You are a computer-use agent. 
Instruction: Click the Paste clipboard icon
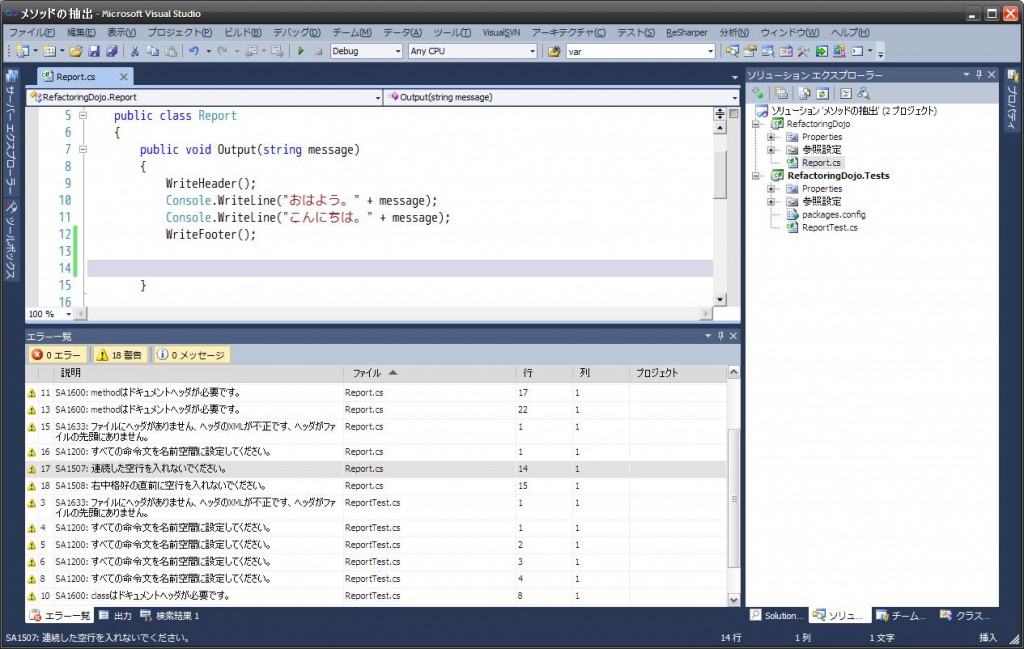tap(170, 51)
